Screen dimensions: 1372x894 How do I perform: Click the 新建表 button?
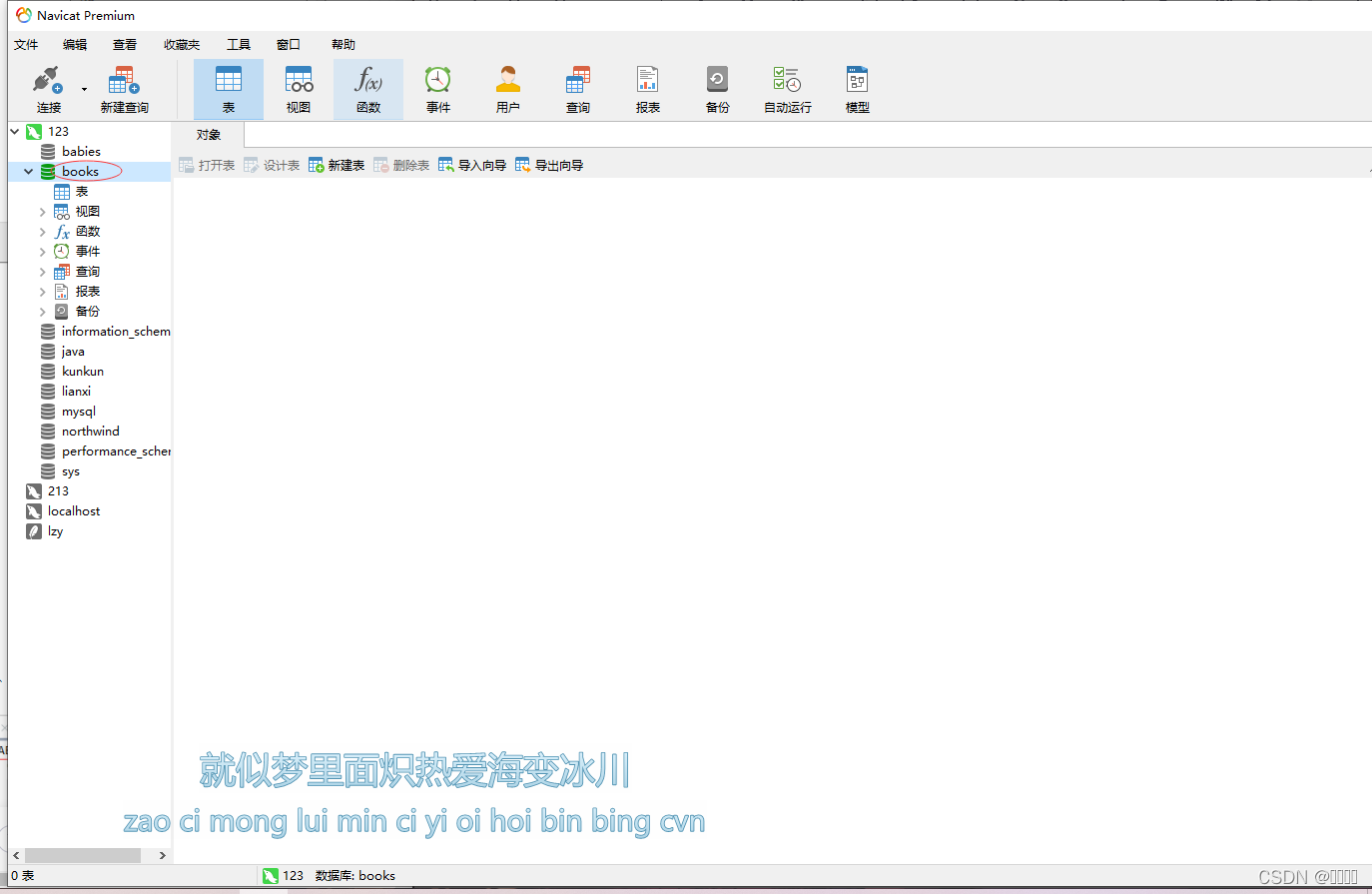coord(337,165)
